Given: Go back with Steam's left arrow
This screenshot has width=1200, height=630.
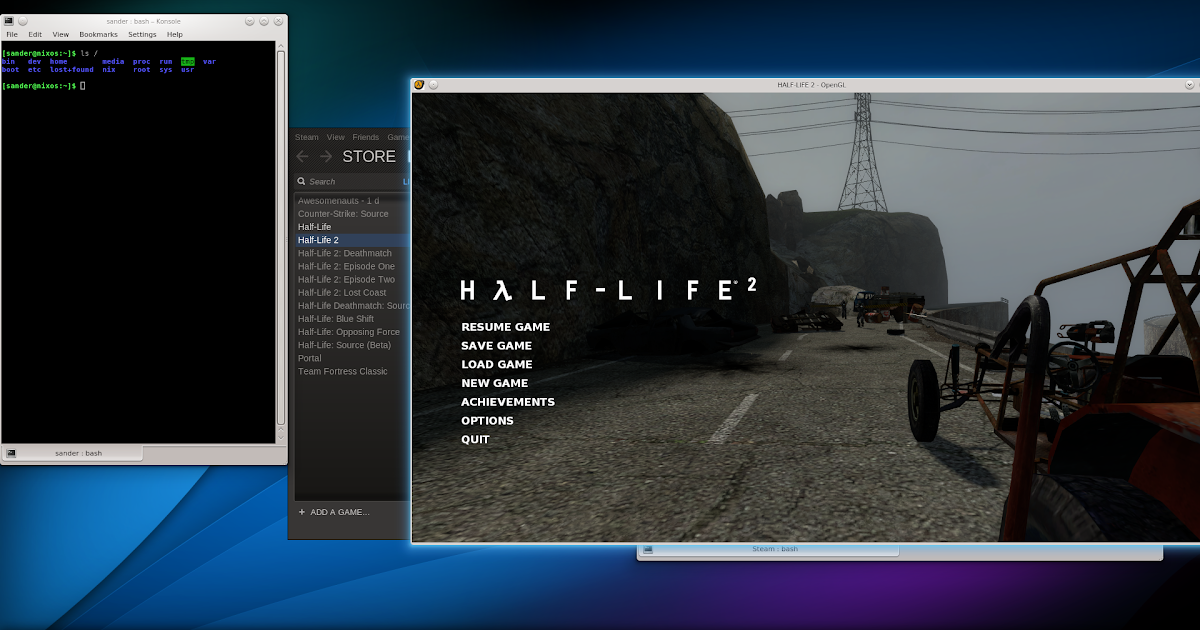Looking at the screenshot, I should [303, 157].
